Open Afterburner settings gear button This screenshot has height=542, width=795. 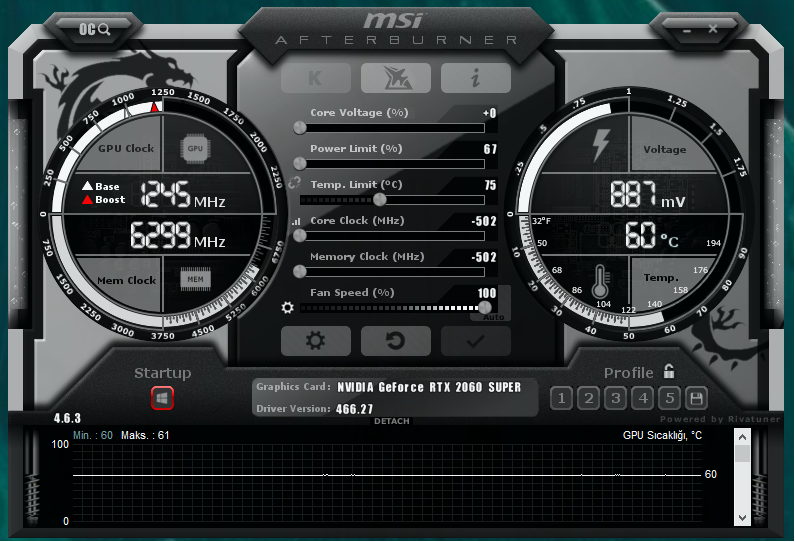point(315,341)
